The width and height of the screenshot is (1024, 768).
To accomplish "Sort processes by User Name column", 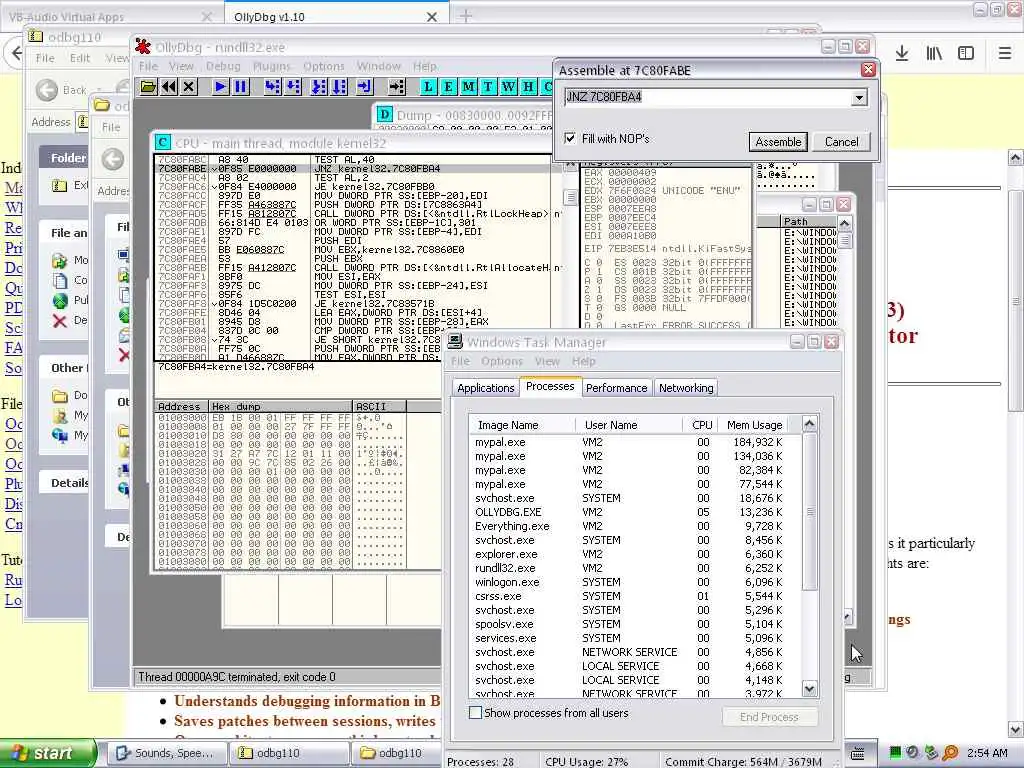I will click(629, 424).
